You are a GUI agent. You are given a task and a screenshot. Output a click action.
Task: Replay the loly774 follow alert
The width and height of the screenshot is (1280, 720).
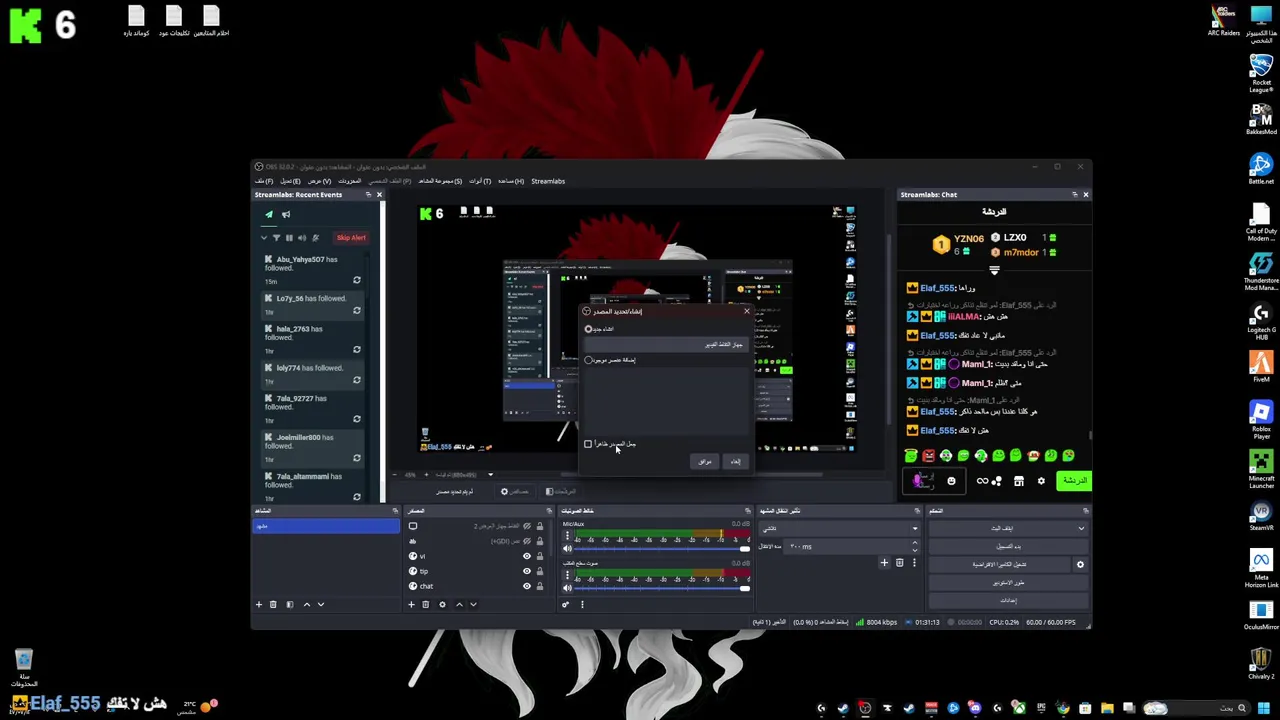(357, 380)
